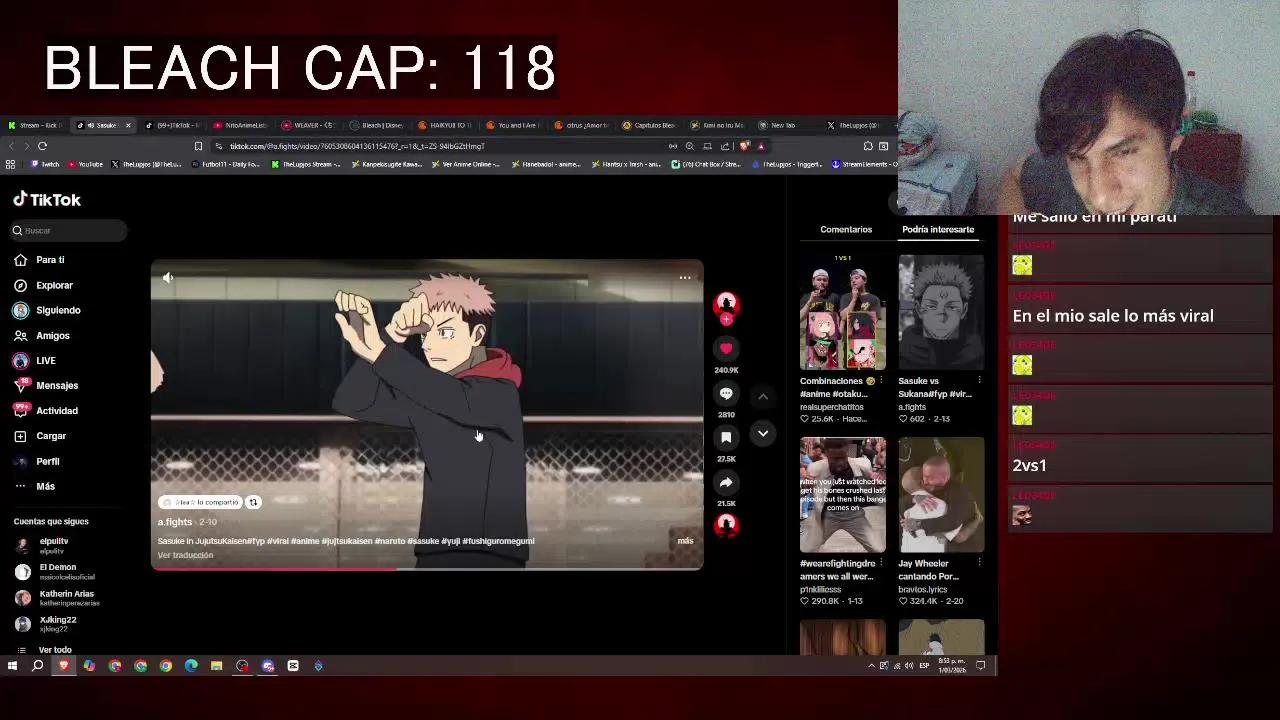The width and height of the screenshot is (1280, 720).
Task: Open the Windows Start menu
Action: [x=12, y=666]
